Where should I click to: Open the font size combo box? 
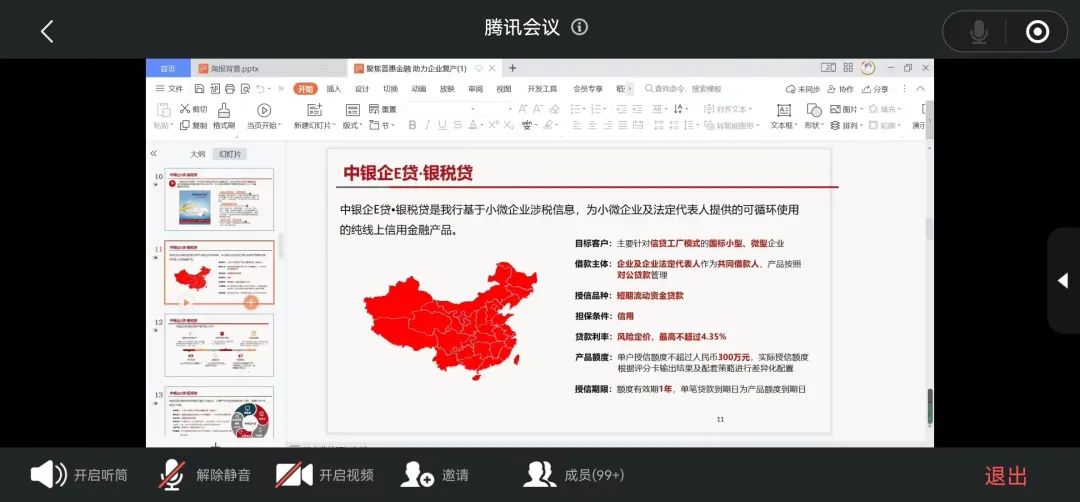[x=496, y=109]
